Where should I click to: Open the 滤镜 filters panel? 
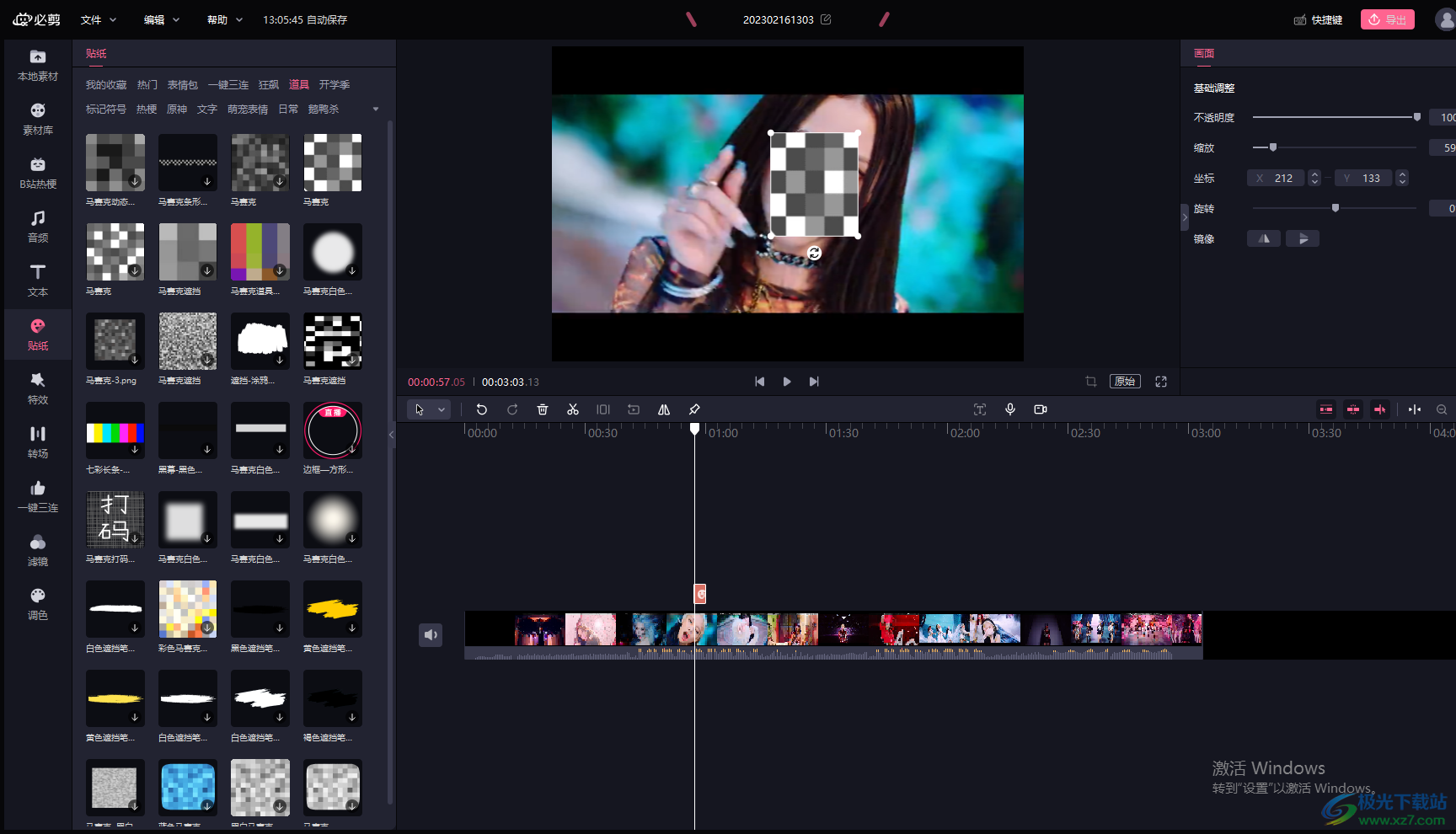pyautogui.click(x=38, y=551)
